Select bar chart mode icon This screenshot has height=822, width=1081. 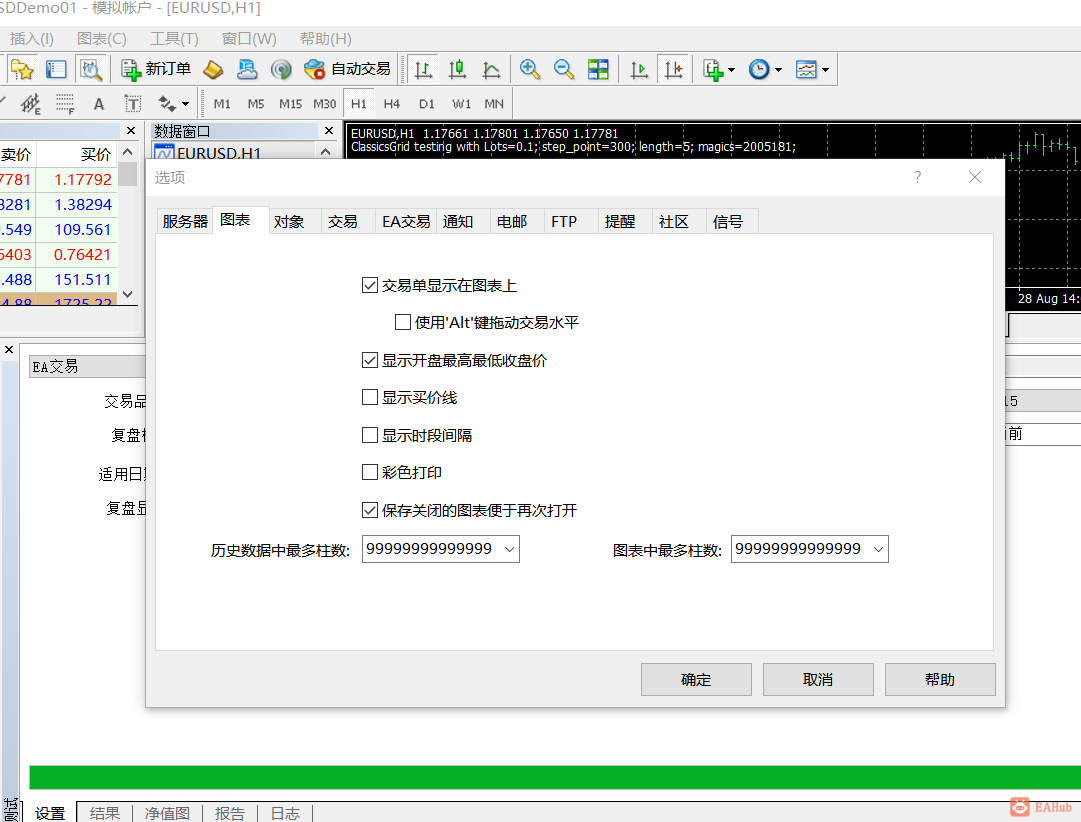(x=423, y=69)
